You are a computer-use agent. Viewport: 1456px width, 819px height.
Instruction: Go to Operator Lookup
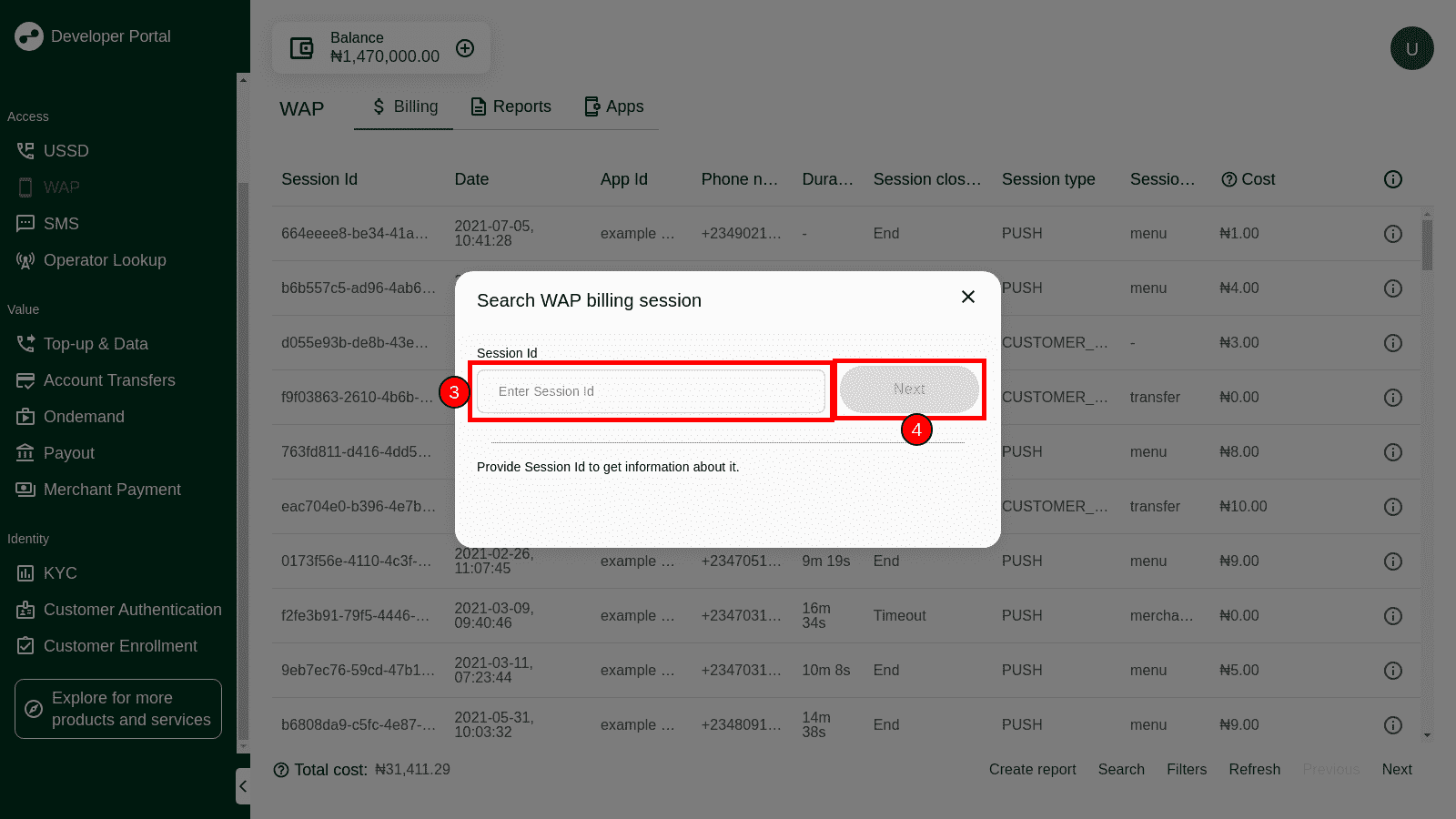coord(104,260)
